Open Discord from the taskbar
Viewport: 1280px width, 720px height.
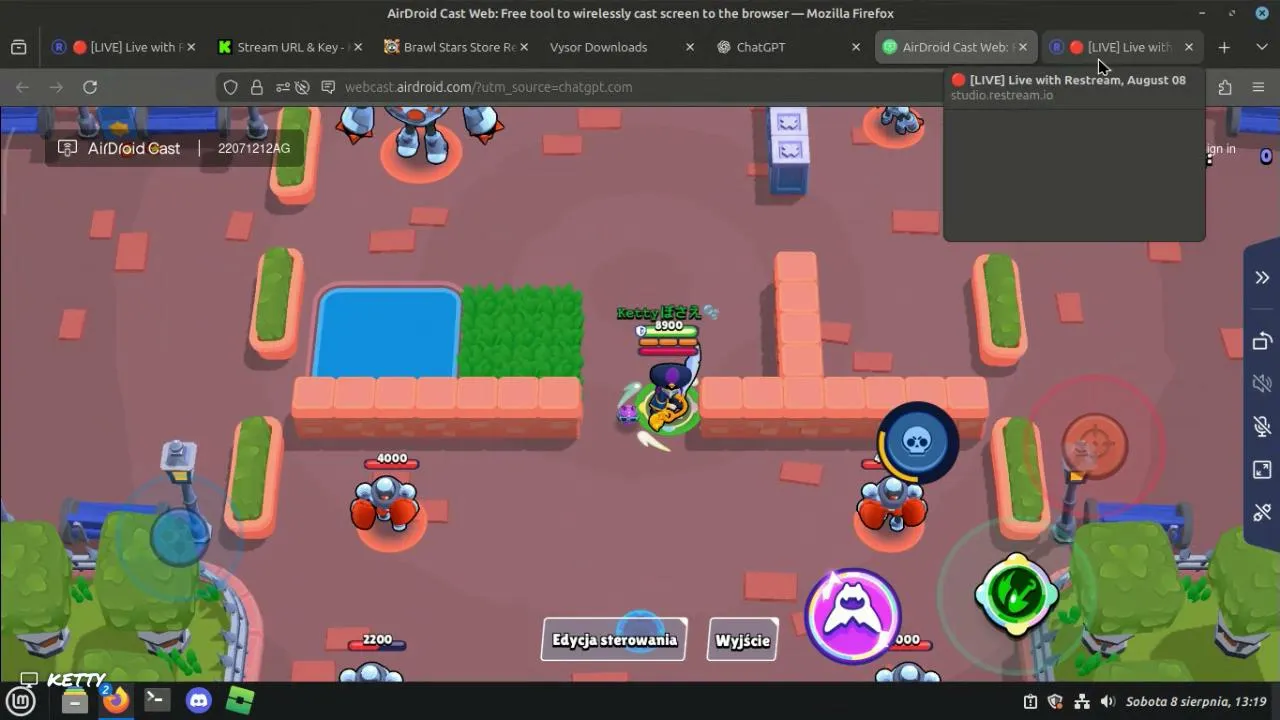tap(199, 701)
